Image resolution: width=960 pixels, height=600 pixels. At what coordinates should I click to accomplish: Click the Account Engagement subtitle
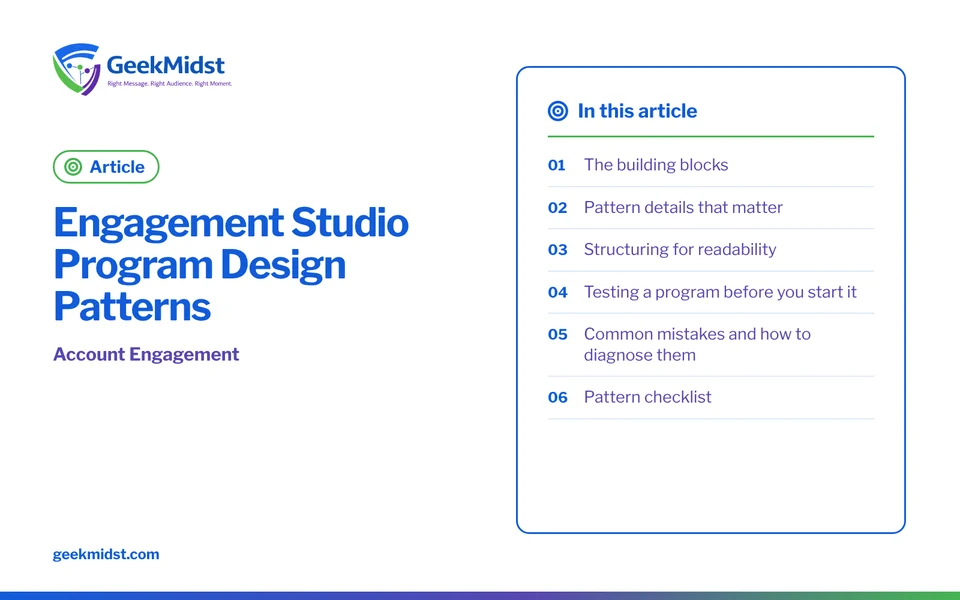[146, 354]
